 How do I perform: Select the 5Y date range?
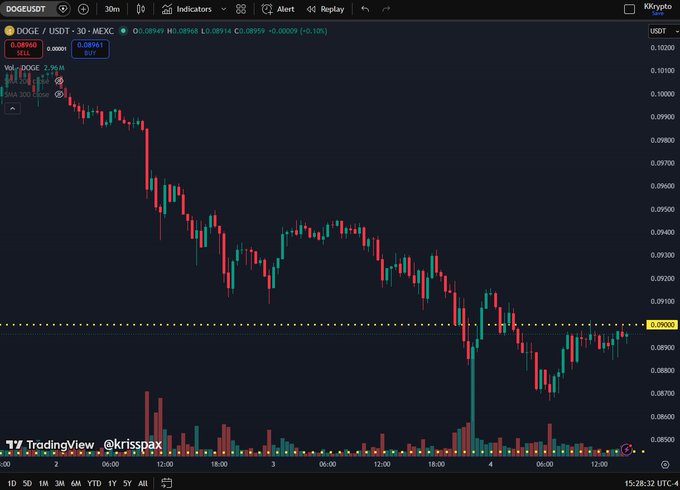pyautogui.click(x=127, y=483)
